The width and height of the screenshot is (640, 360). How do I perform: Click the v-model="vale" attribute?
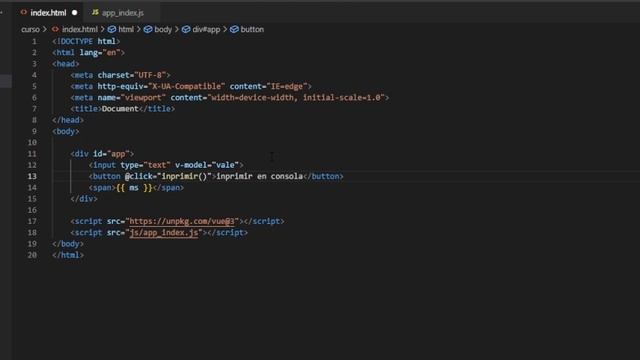(207, 165)
